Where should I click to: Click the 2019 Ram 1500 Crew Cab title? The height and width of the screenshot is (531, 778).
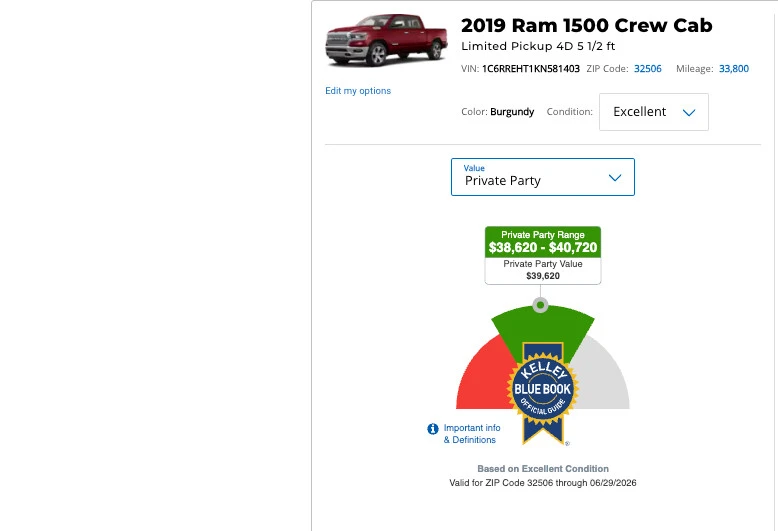(x=586, y=25)
